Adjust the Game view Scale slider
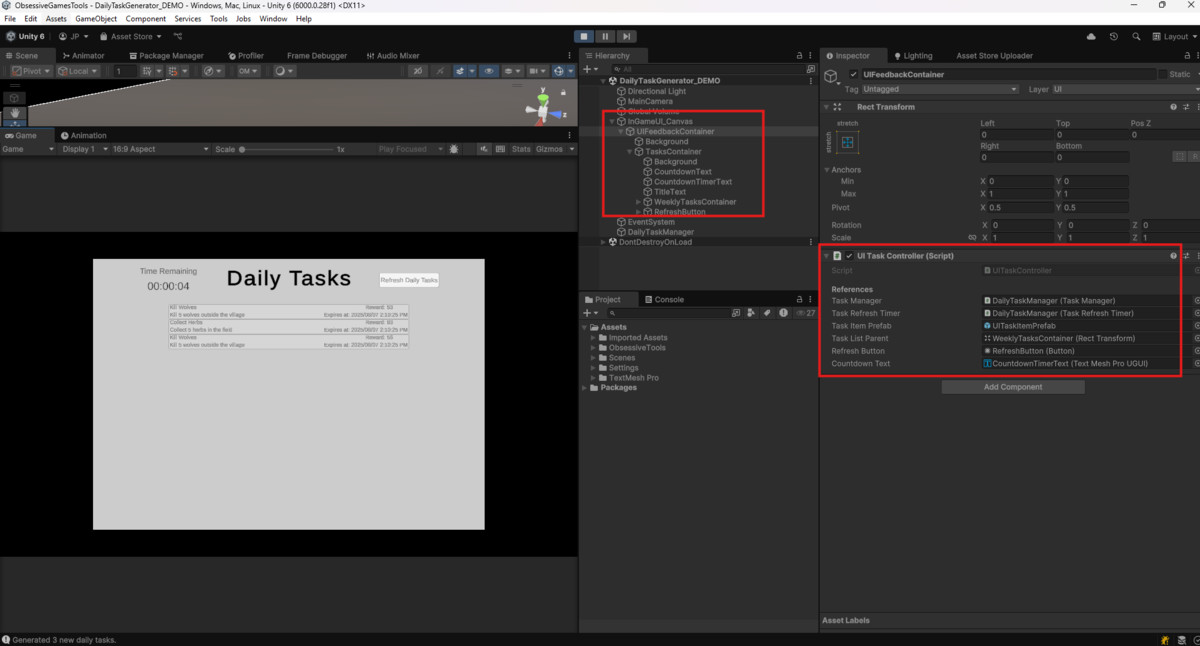This screenshot has width=1200, height=646. pyautogui.click(x=285, y=149)
